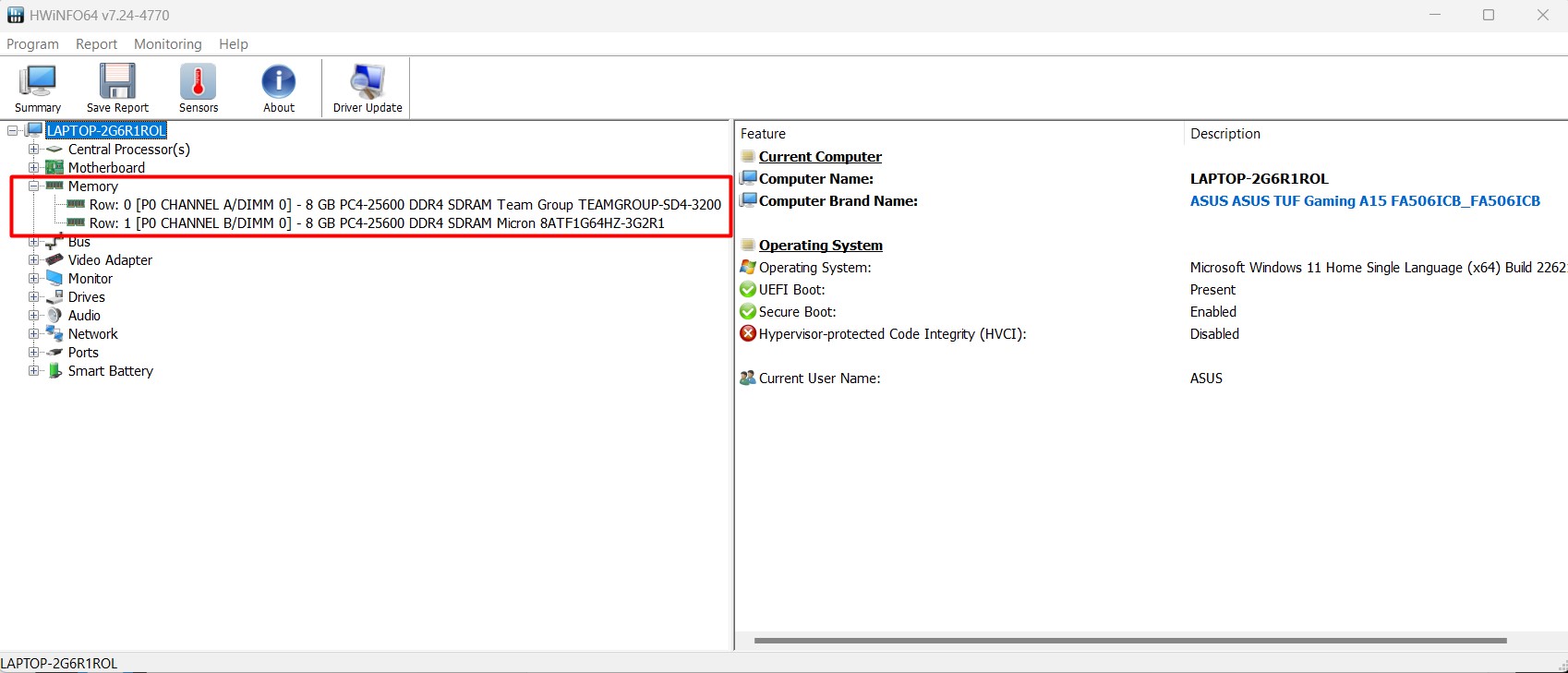
Task: Click the Row: 0 DIMM icon
Action: coord(76,204)
